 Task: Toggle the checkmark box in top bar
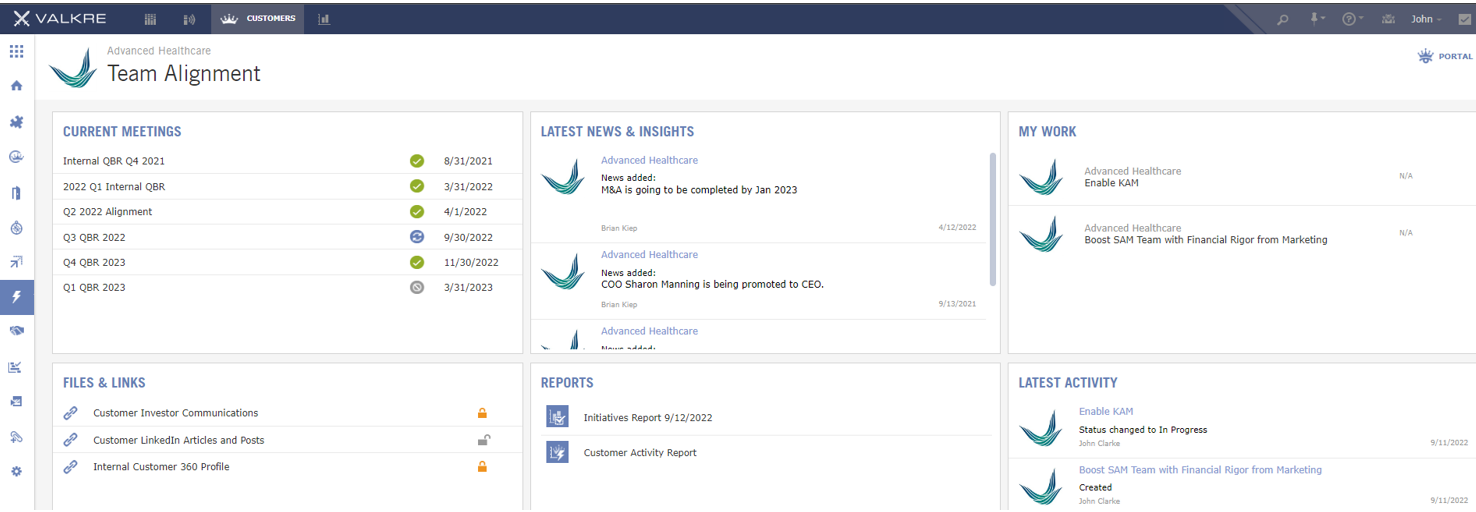(1464, 19)
